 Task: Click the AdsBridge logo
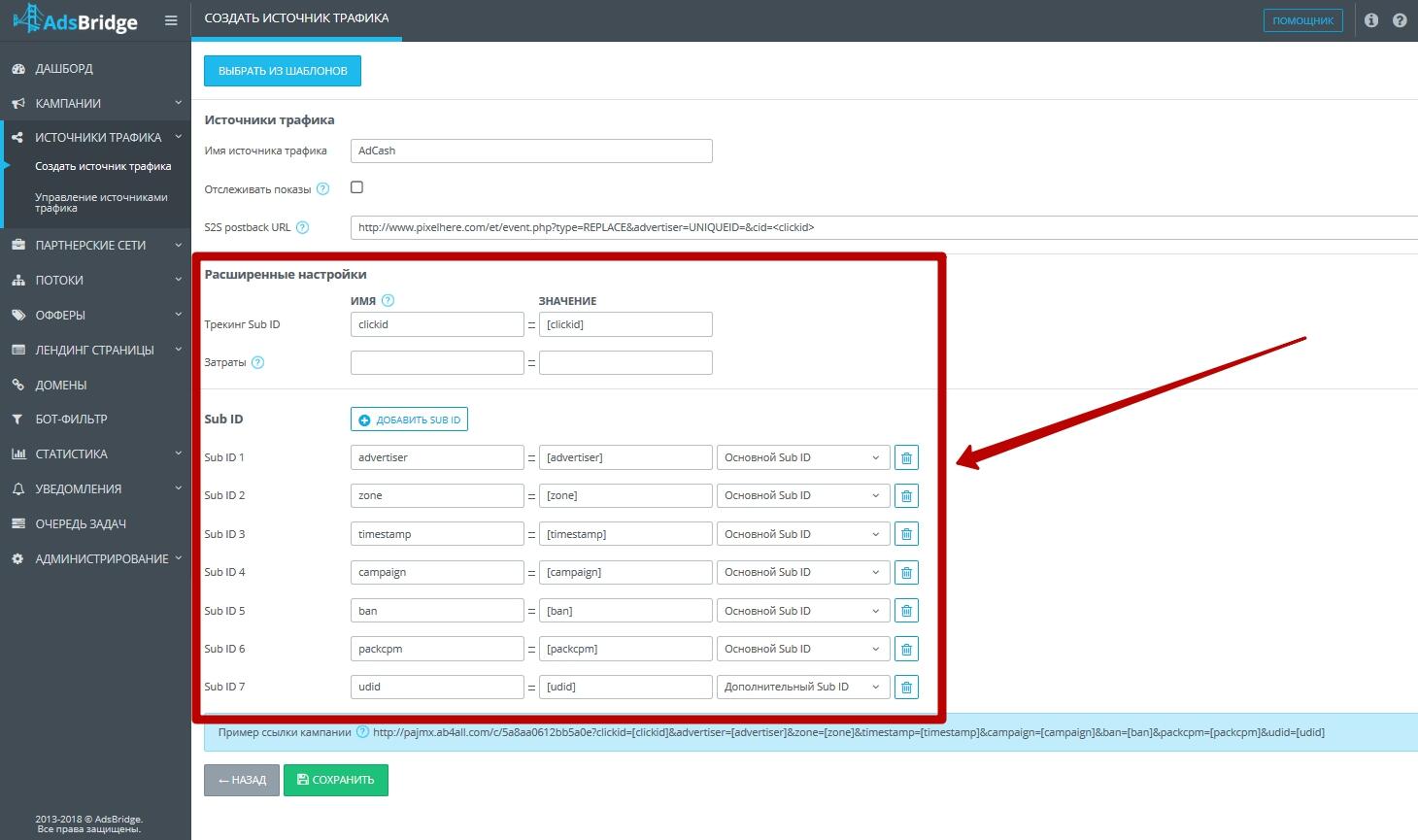(x=75, y=19)
